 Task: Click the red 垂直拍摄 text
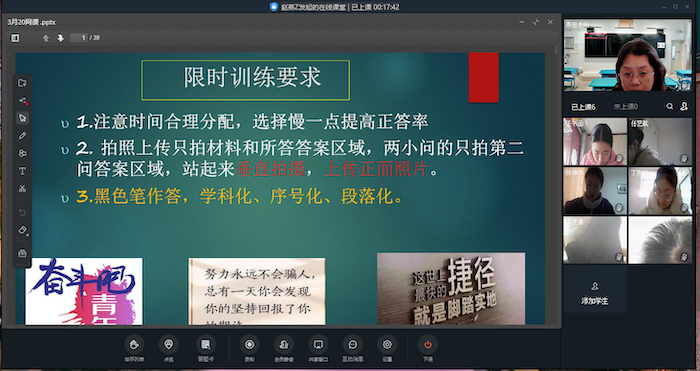pos(271,170)
